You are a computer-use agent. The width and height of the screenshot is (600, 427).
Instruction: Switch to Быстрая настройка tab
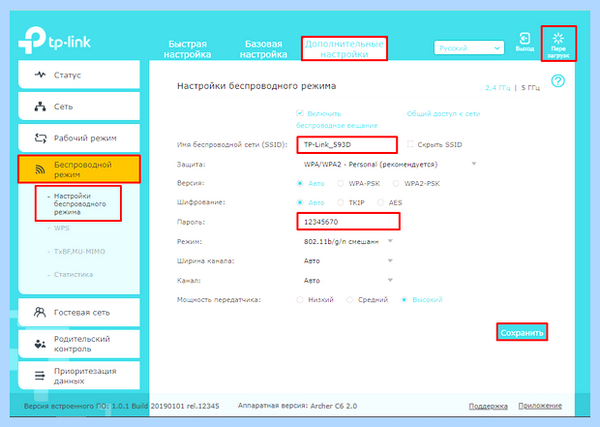188,49
